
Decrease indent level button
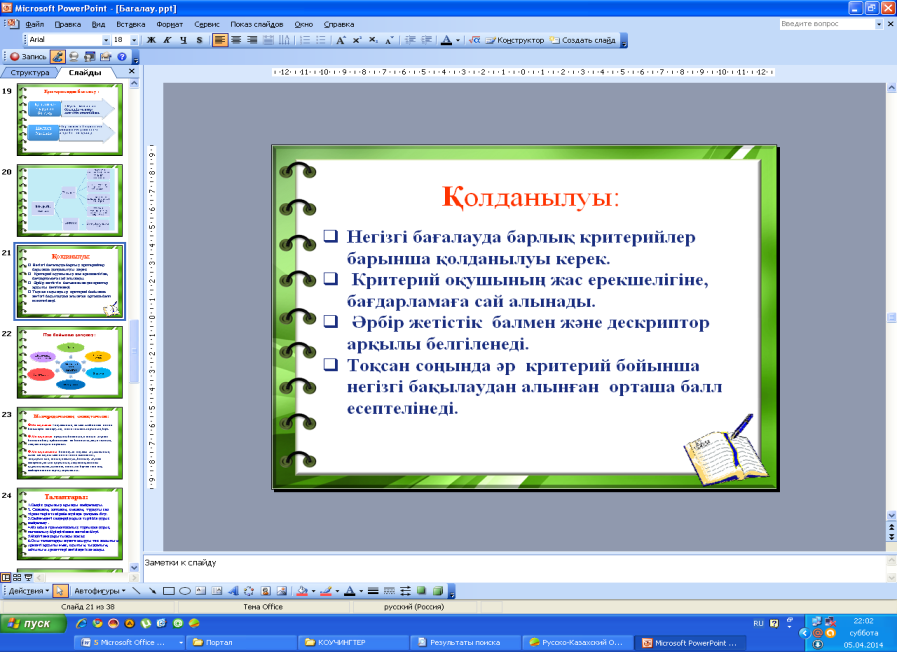pos(410,40)
